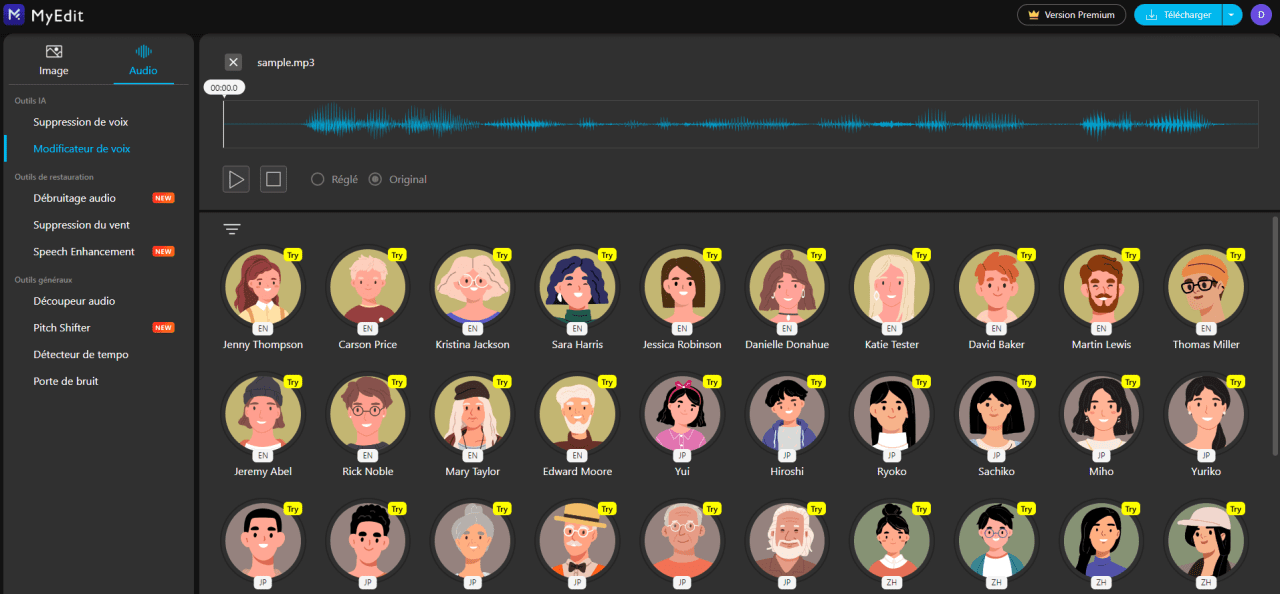The width and height of the screenshot is (1280, 594).
Task: Click the Télécharger button
Action: (1179, 15)
